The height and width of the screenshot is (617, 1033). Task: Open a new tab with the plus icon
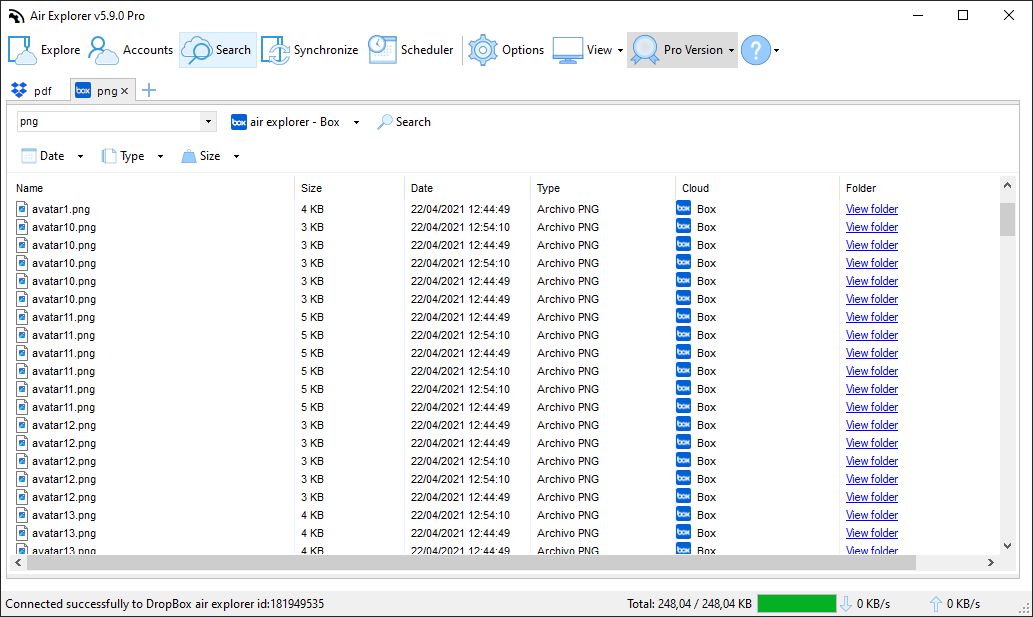pos(148,89)
